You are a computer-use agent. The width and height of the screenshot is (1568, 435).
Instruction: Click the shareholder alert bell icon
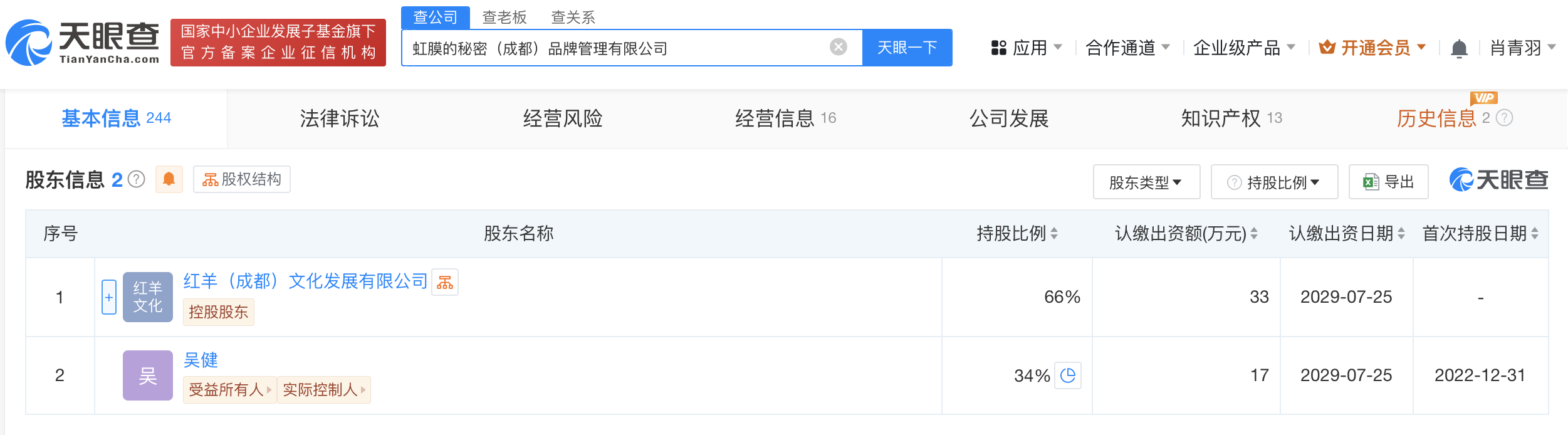(169, 179)
